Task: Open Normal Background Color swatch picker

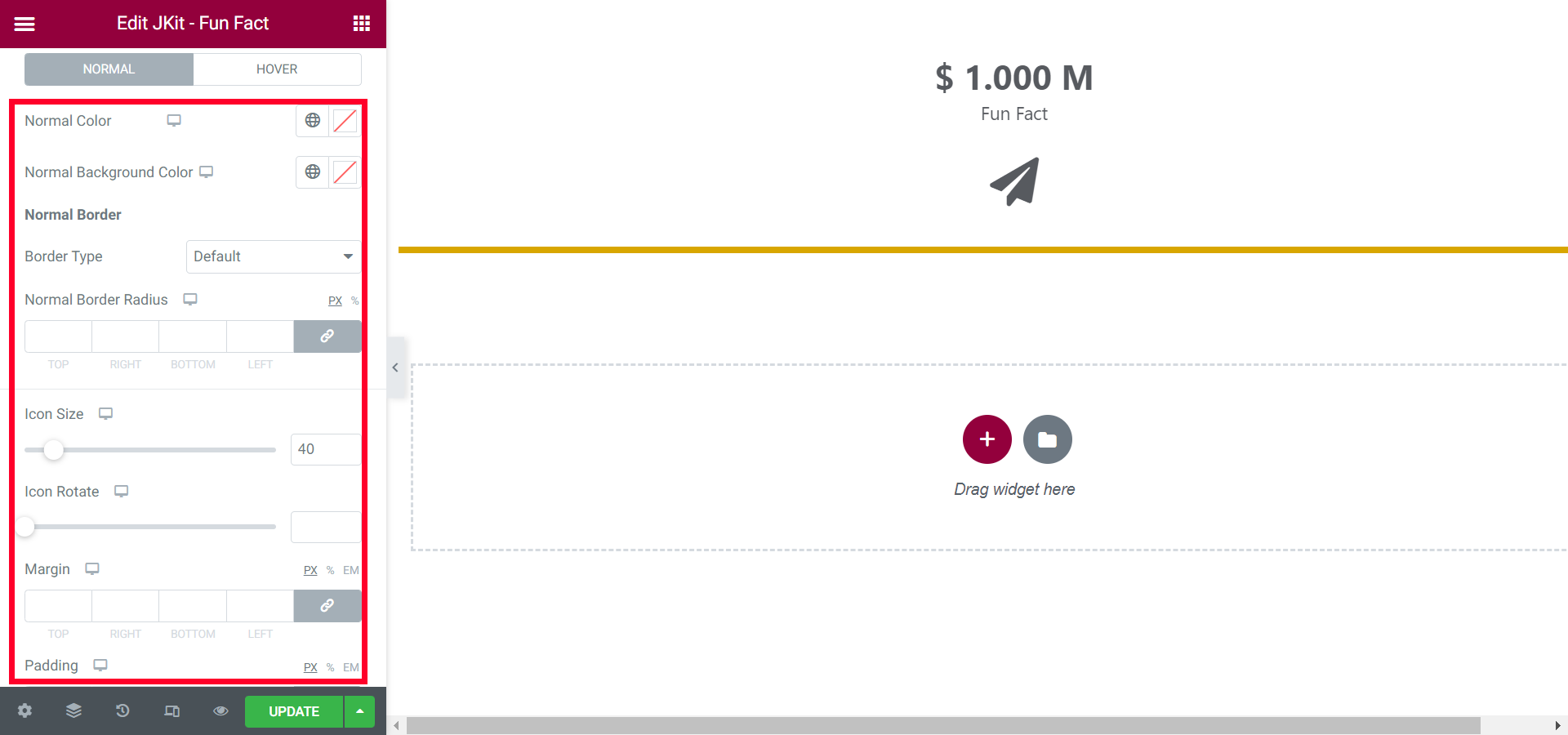Action: tap(345, 172)
